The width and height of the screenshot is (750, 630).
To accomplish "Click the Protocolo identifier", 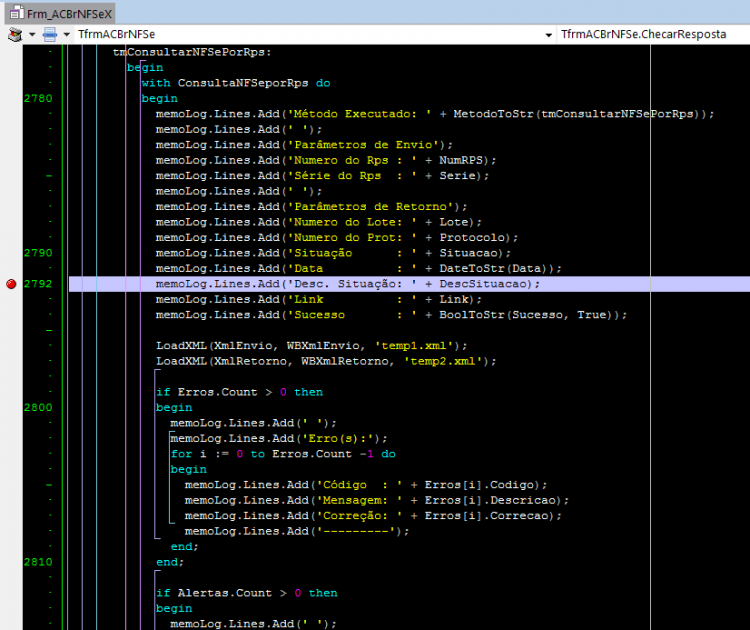I will coord(472,238).
